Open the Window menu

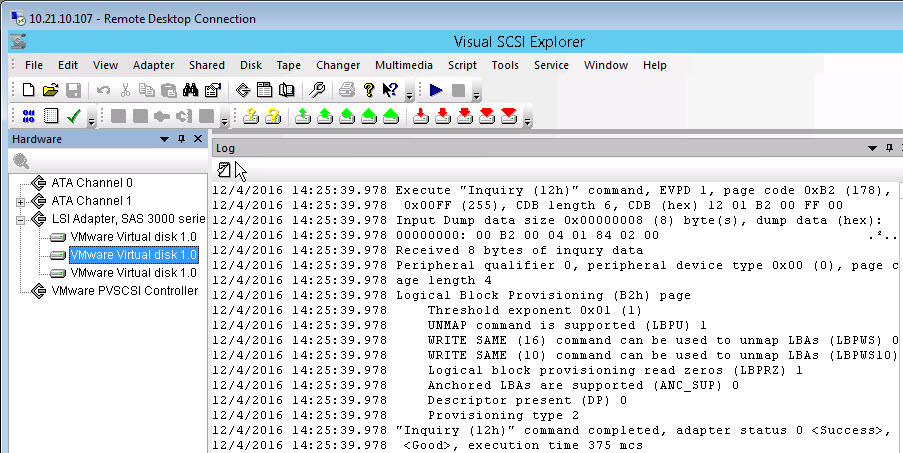click(x=606, y=65)
